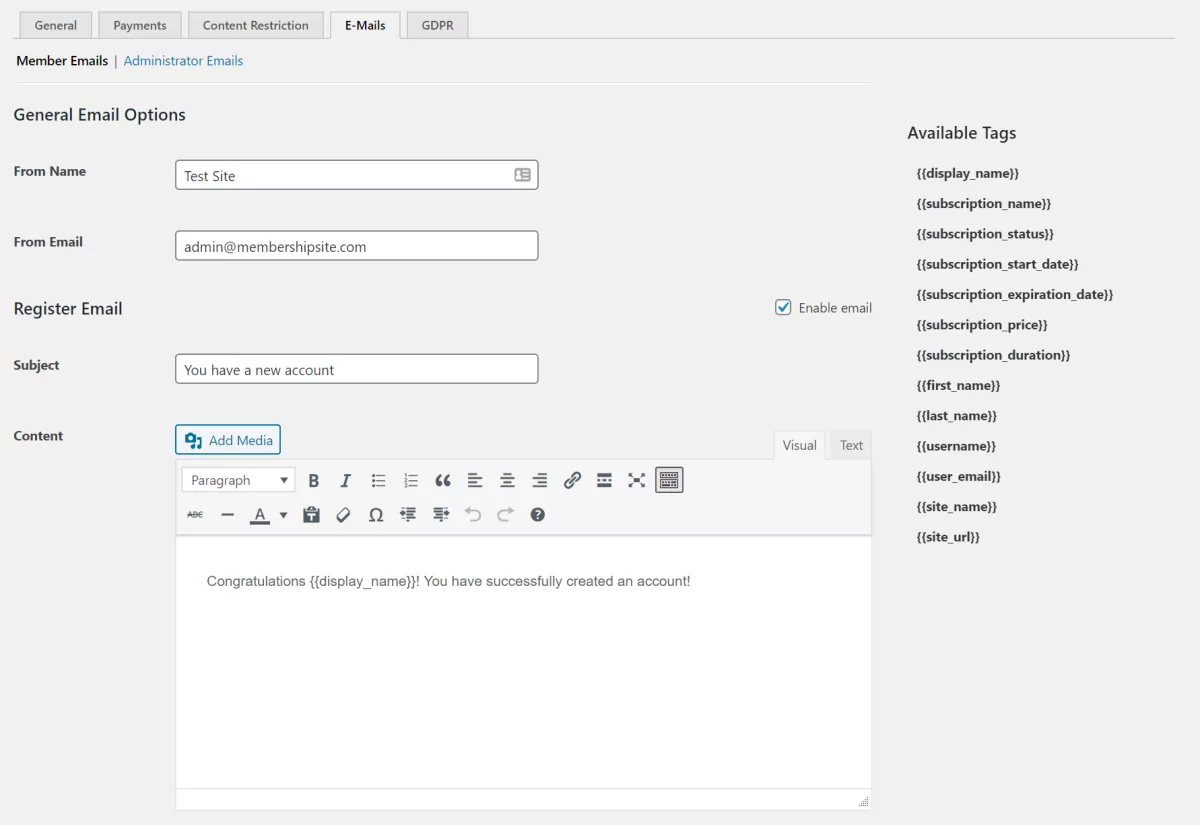The width and height of the screenshot is (1200, 825).
Task: Apply blockquote formatting
Action: pos(443,481)
